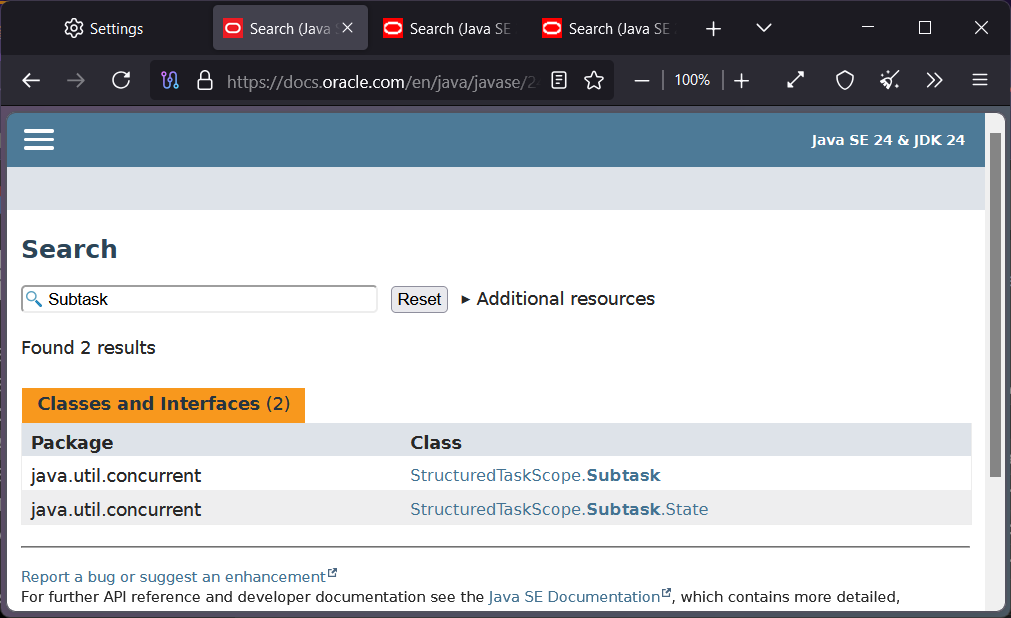The image size is (1011, 618).
Task: Open the StructuredTaskScope.Subtask.State link
Action: click(x=559, y=509)
